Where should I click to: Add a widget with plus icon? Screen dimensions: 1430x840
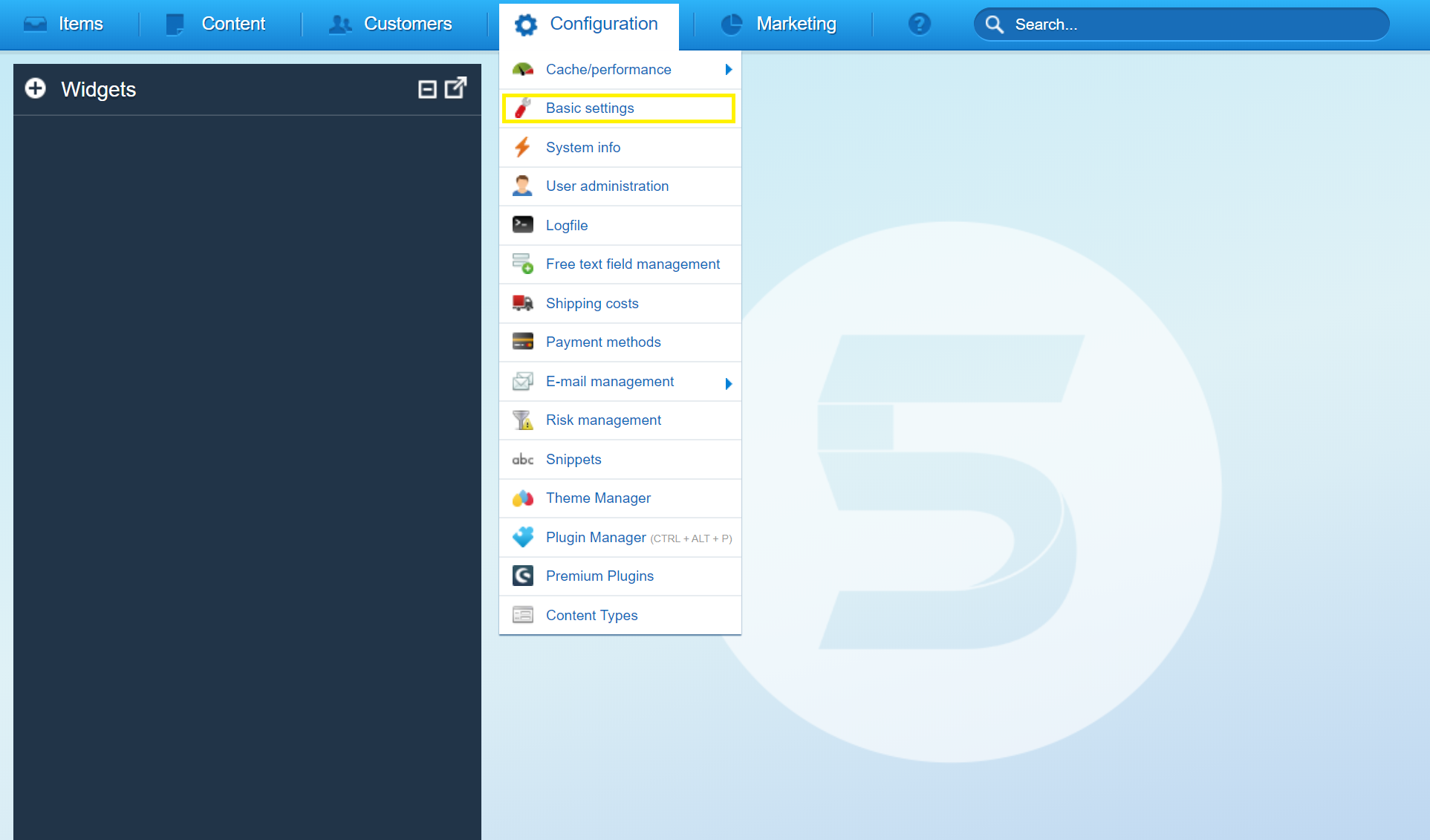coord(35,89)
